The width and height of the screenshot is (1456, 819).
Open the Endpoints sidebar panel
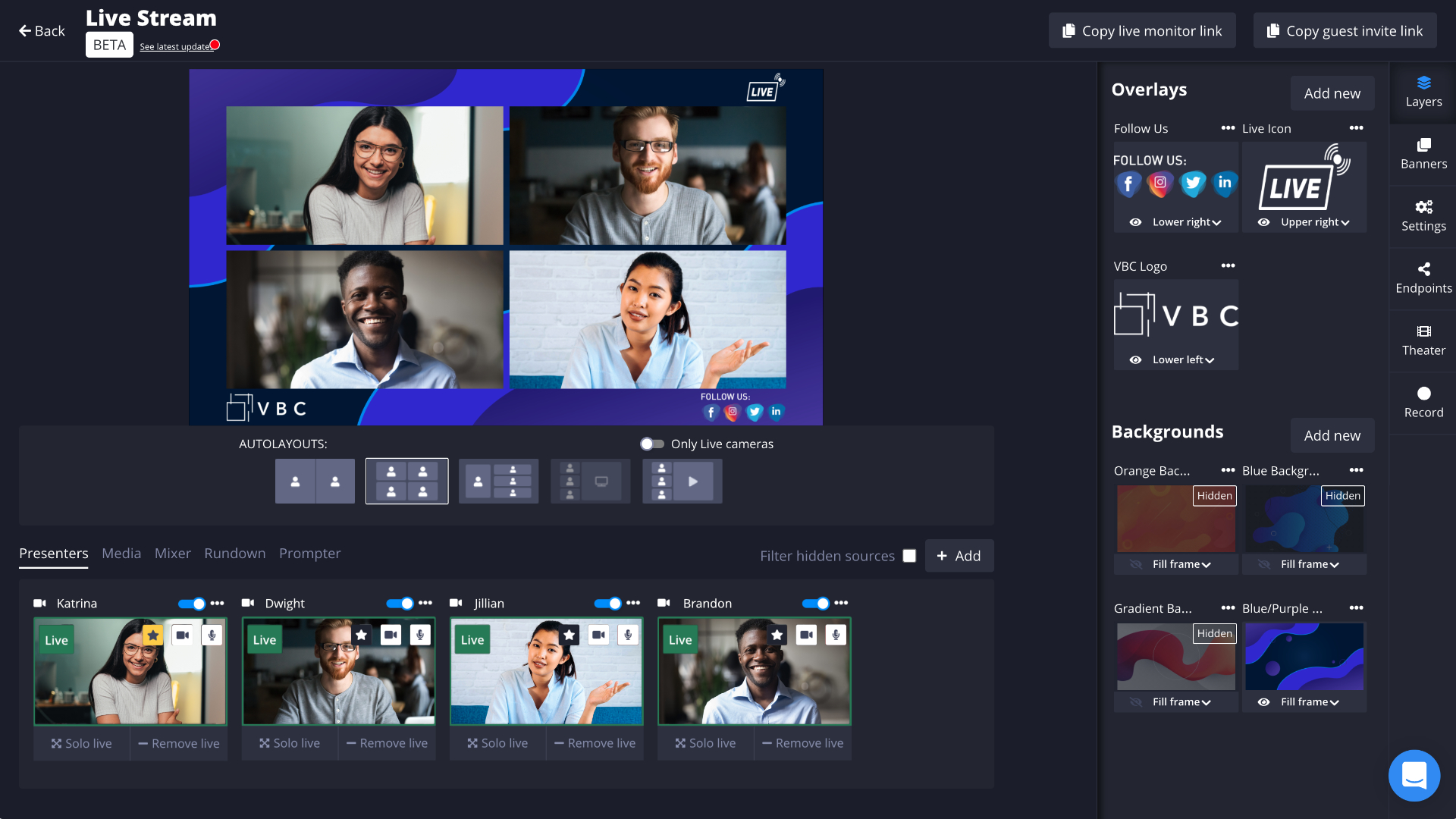[1423, 278]
